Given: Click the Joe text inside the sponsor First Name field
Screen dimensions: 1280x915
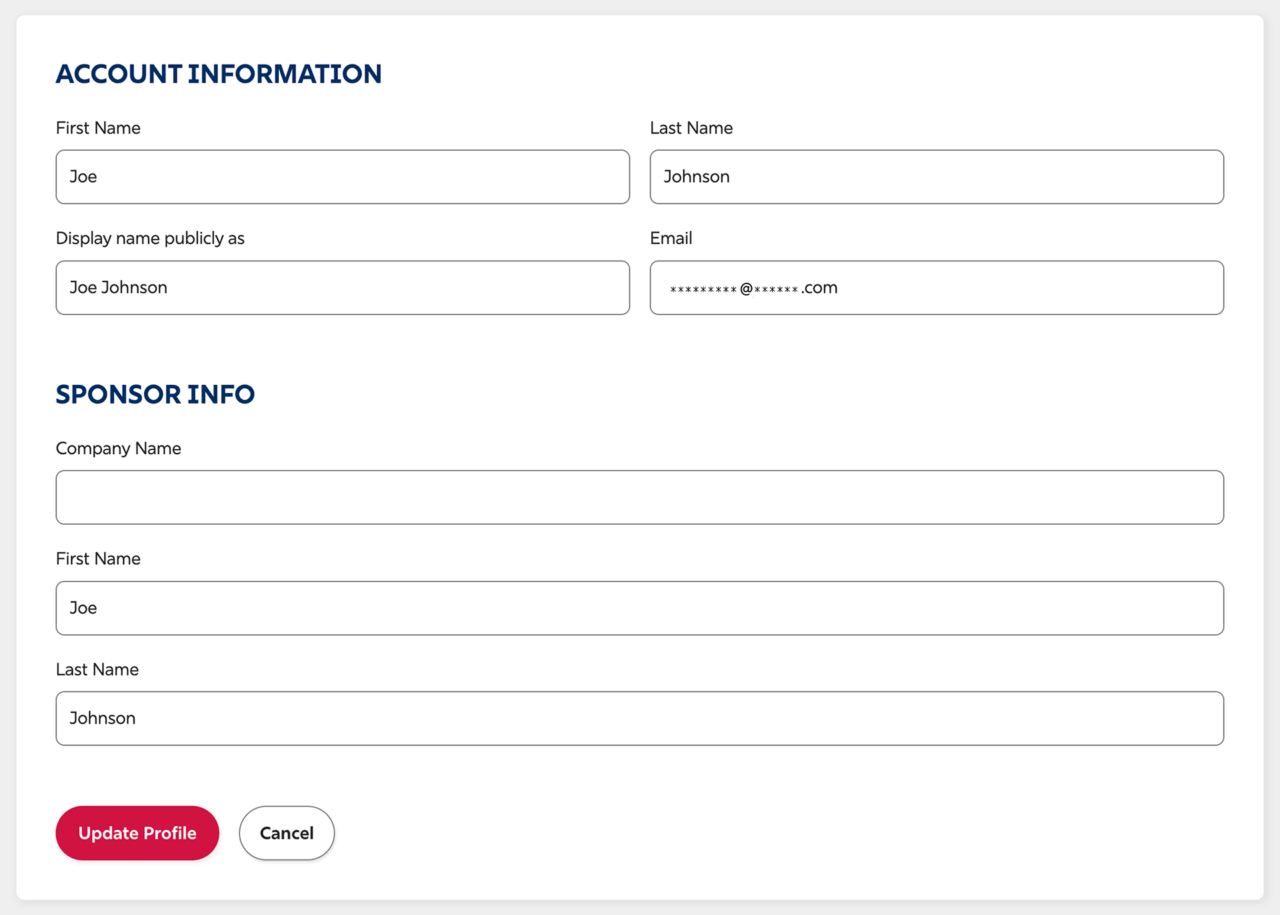Looking at the screenshot, I should point(84,607).
